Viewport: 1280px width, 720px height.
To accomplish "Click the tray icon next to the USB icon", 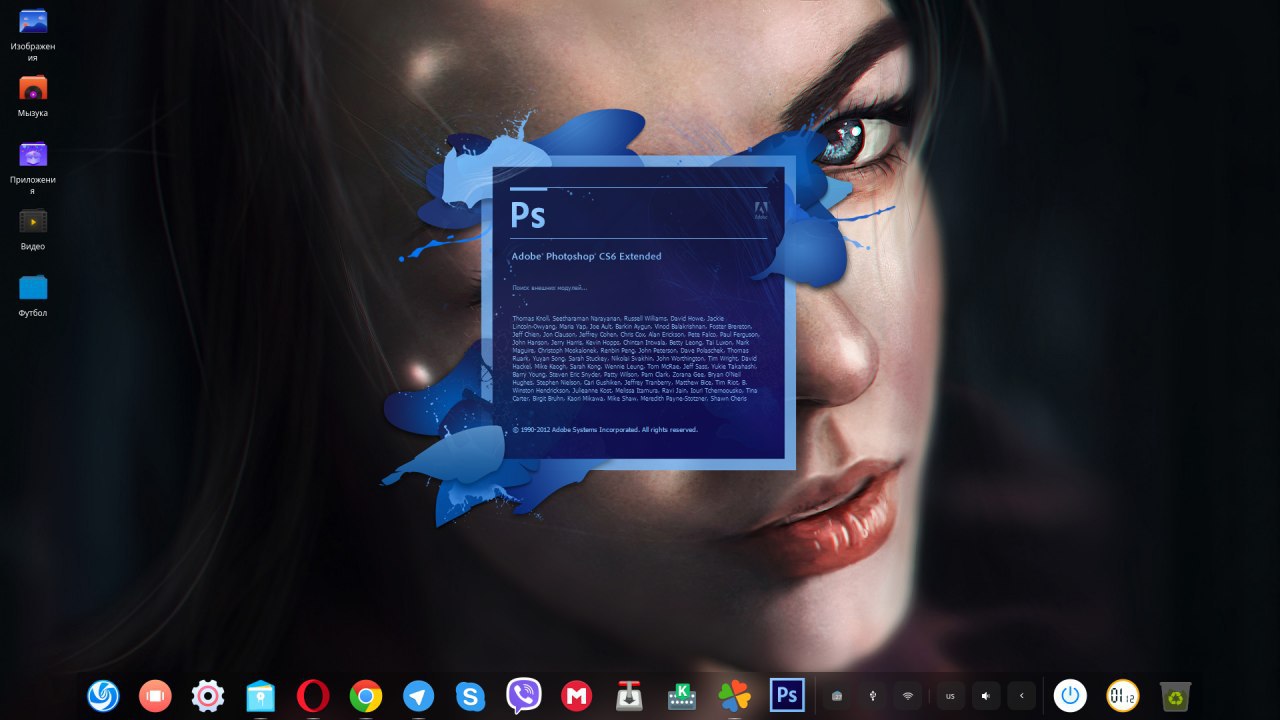I will coord(837,695).
